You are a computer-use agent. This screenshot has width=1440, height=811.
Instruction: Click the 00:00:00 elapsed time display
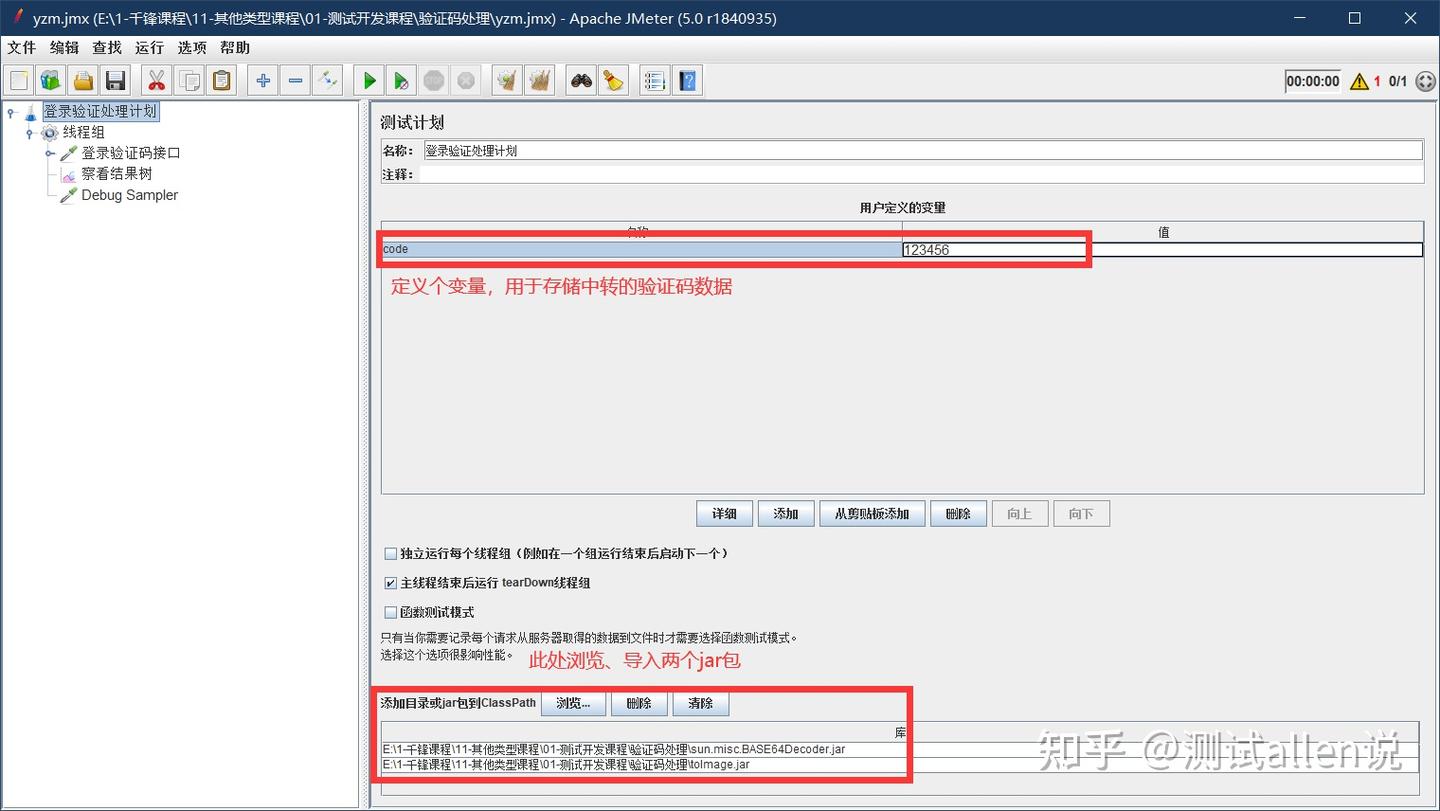(1312, 81)
